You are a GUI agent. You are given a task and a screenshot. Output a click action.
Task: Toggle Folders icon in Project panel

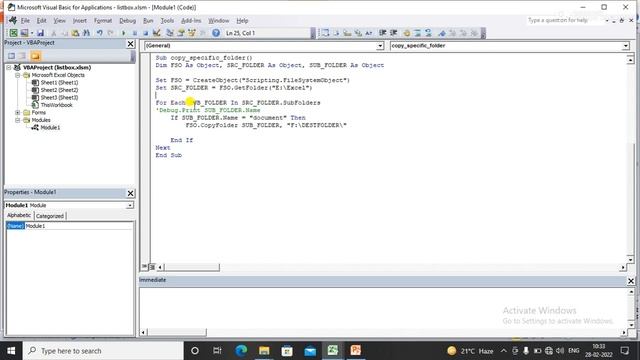[36, 56]
